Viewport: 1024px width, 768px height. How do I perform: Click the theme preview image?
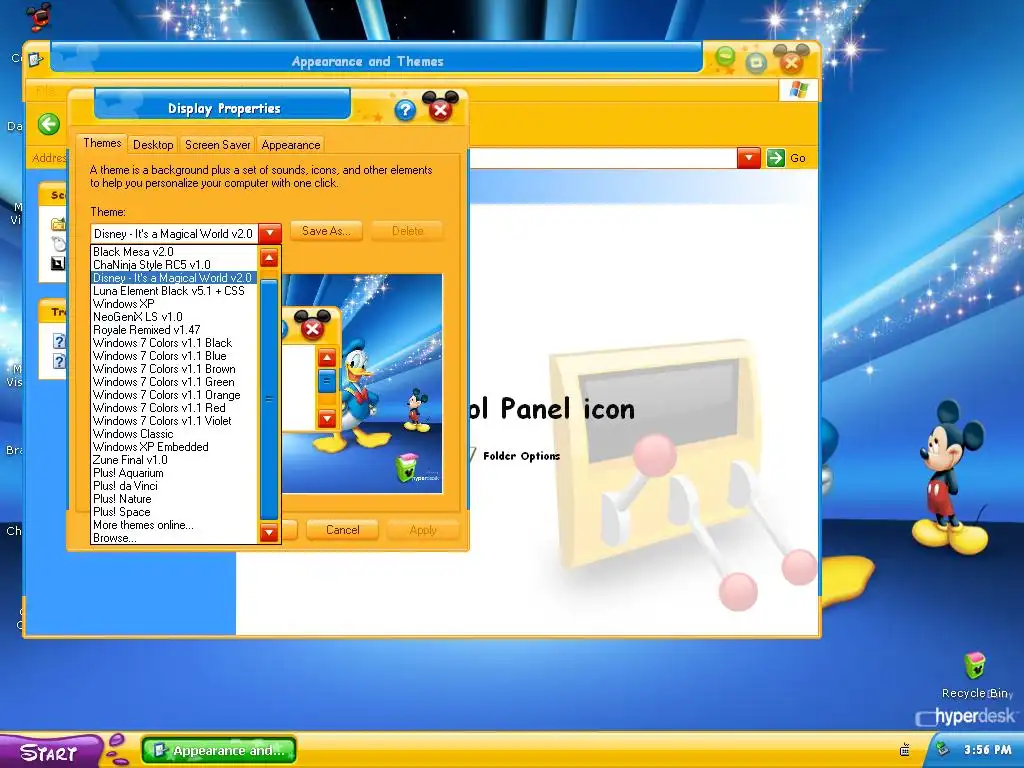coord(362,383)
